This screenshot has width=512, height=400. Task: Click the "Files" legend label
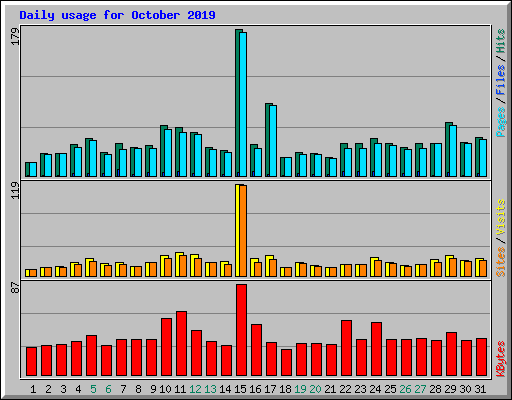[x=501, y=80]
